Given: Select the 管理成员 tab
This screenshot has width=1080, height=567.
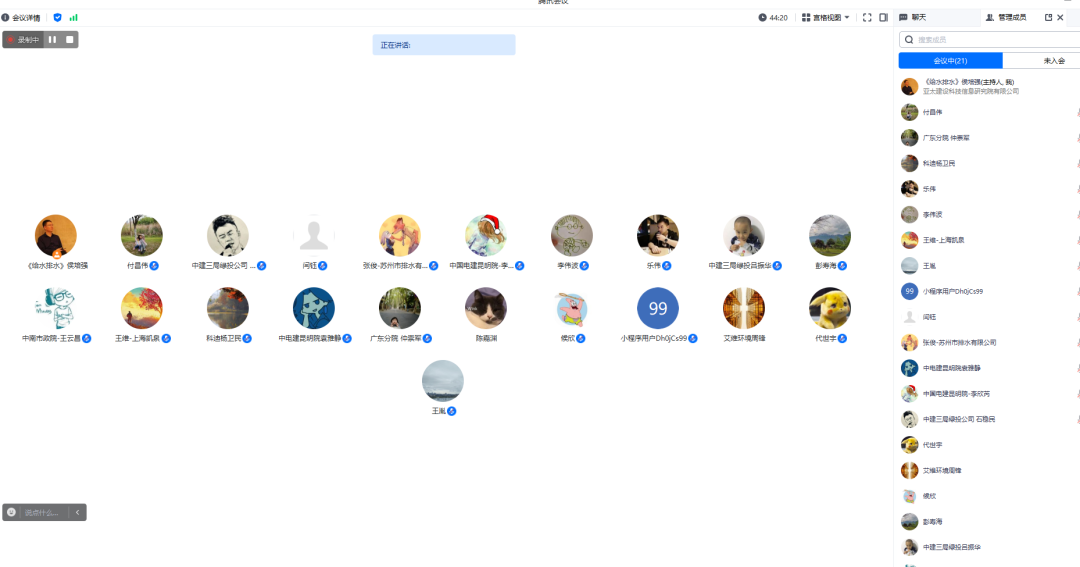Looking at the screenshot, I should pyautogui.click(x=1005, y=17).
